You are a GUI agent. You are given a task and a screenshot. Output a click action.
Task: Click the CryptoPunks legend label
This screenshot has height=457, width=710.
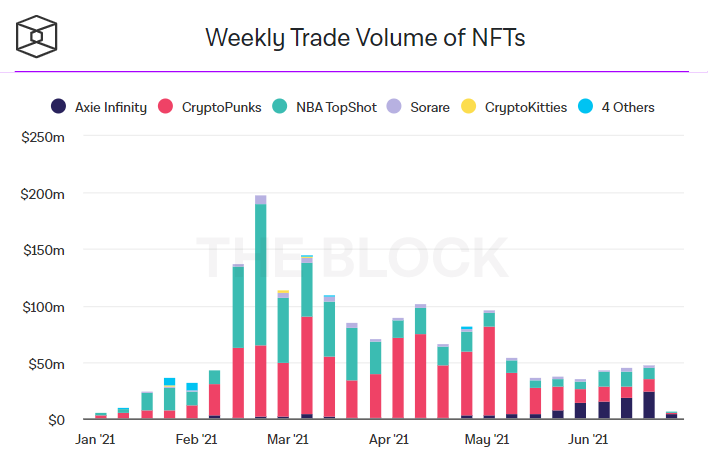click(x=221, y=108)
